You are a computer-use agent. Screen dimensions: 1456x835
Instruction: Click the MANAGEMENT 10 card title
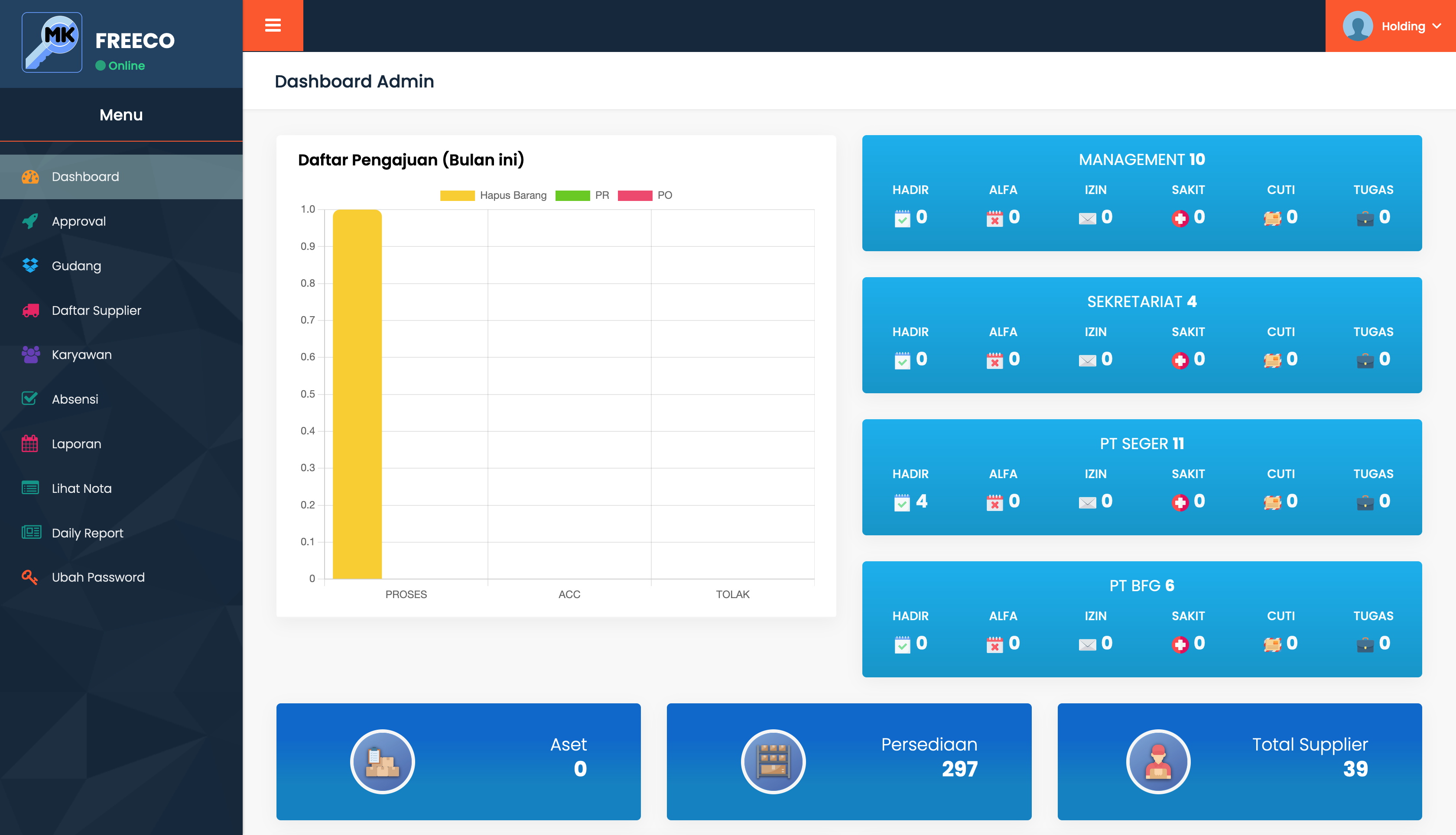click(1142, 159)
